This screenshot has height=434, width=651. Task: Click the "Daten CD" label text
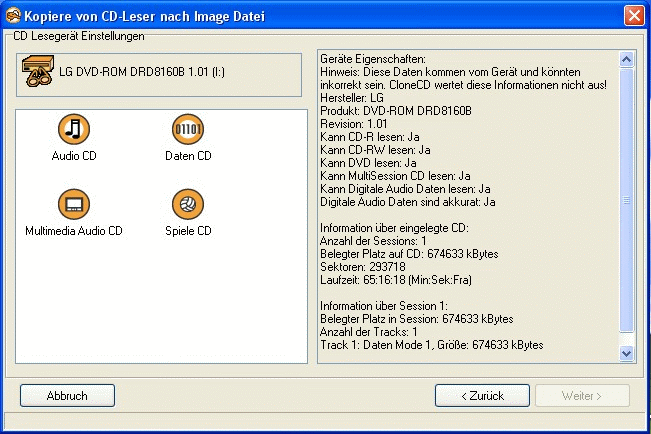click(188, 156)
